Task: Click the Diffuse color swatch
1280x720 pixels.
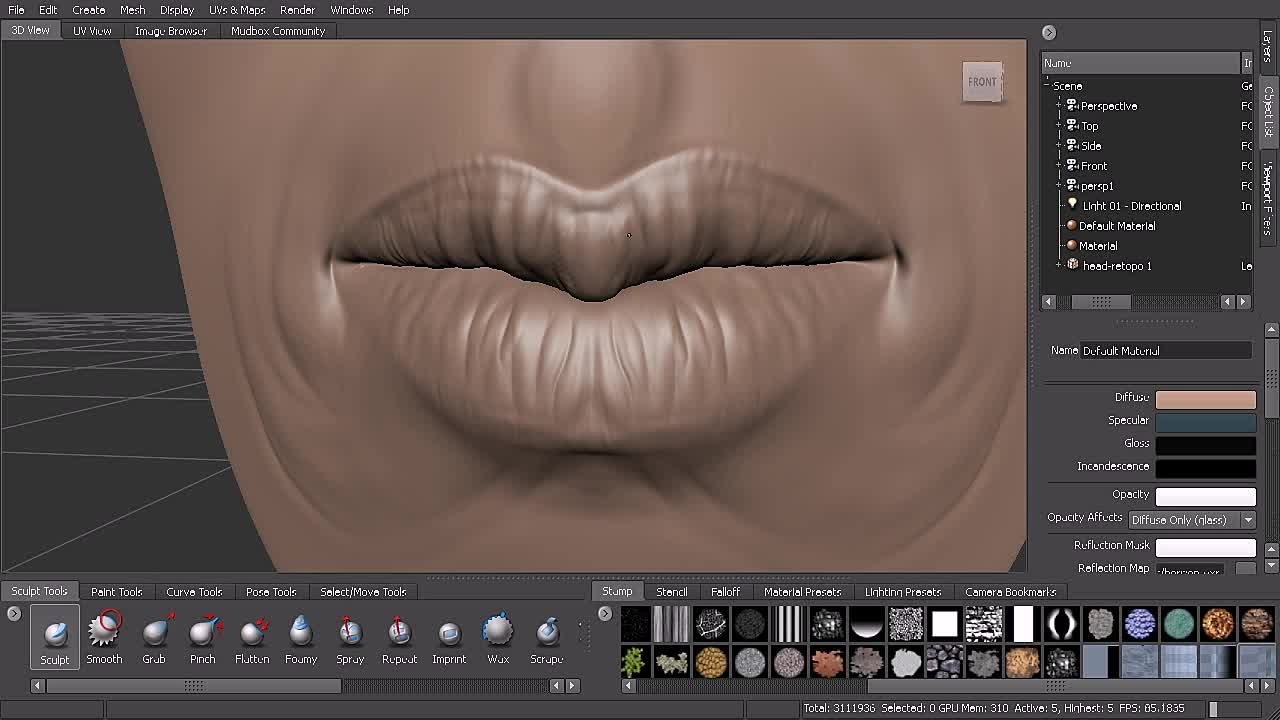Action: [1205, 397]
